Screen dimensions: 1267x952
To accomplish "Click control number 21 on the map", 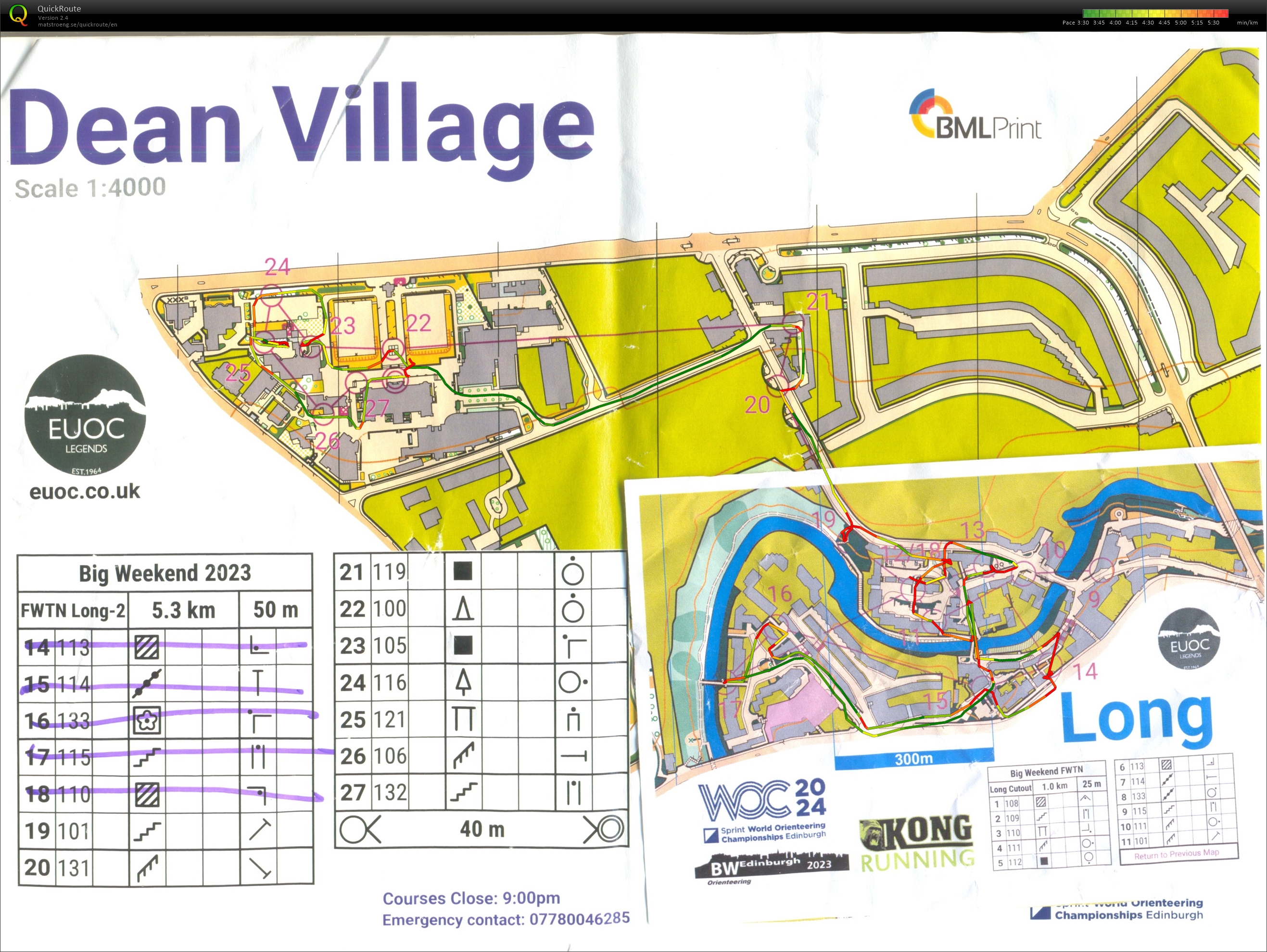I will 818,302.
